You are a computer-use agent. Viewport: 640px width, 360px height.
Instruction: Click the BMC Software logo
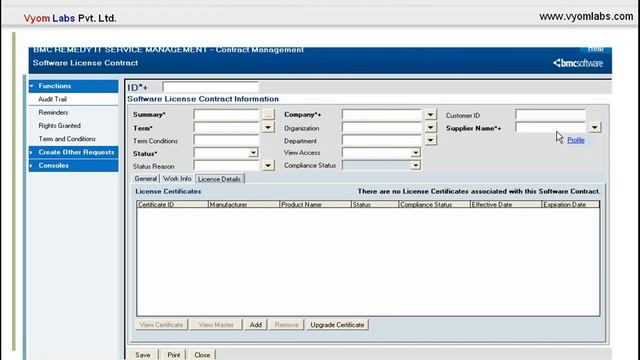click(x=578, y=63)
